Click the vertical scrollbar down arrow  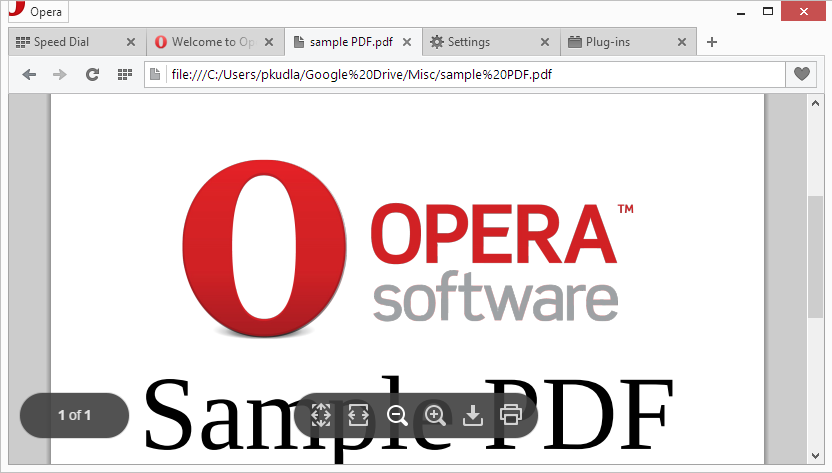814,457
